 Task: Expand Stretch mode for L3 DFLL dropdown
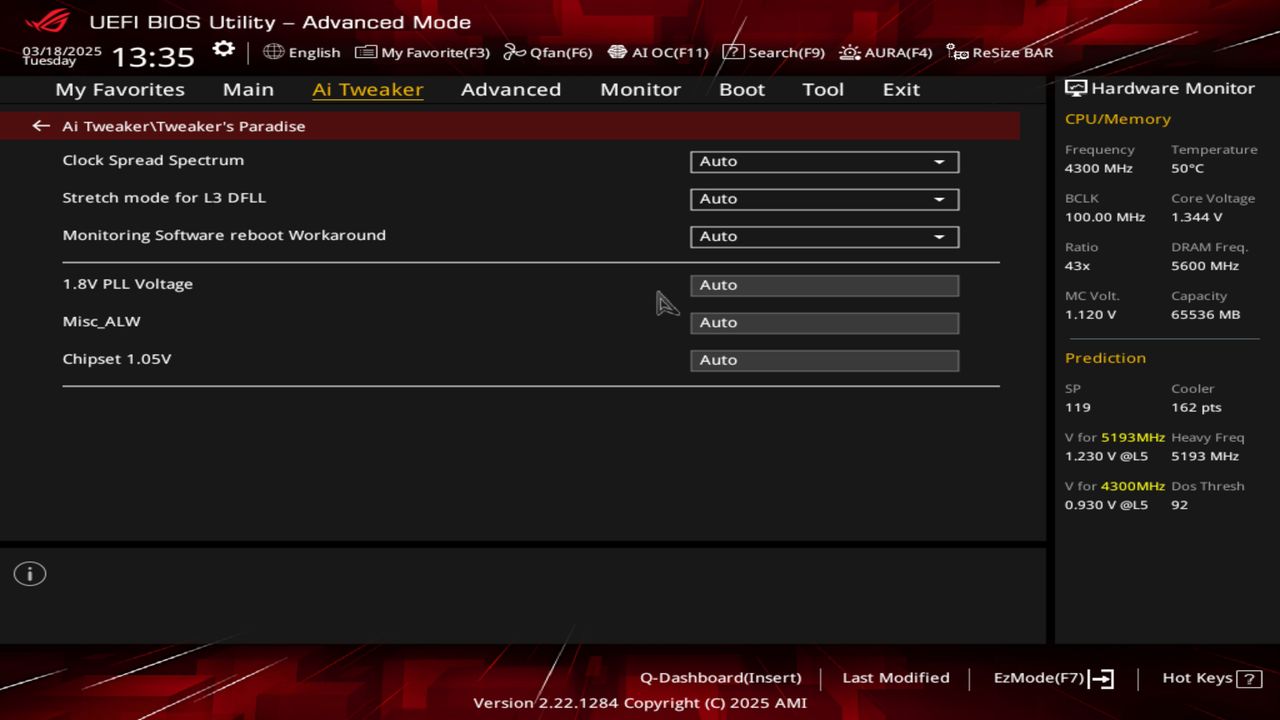[x=825, y=199]
